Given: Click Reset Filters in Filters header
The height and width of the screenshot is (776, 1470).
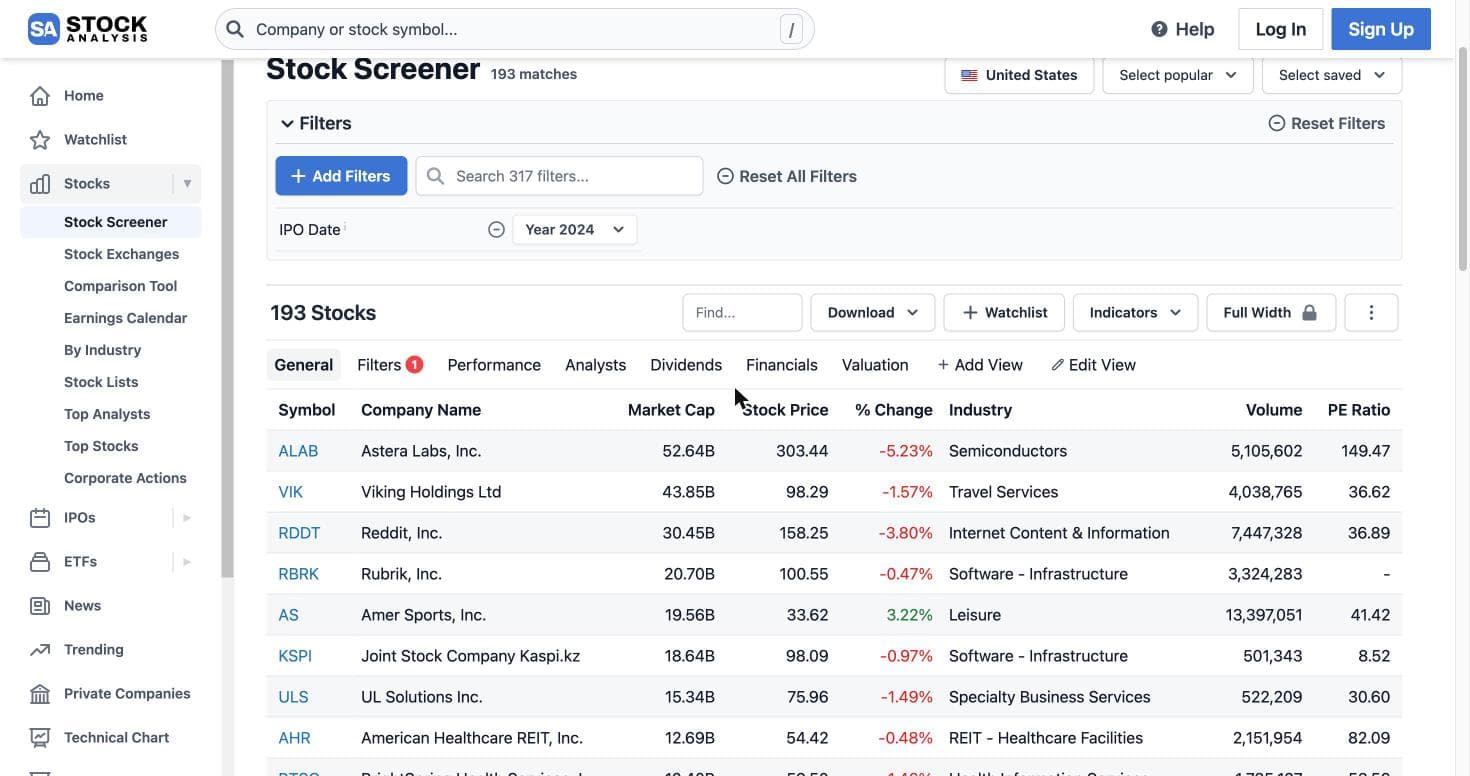Looking at the screenshot, I should [1327, 124].
